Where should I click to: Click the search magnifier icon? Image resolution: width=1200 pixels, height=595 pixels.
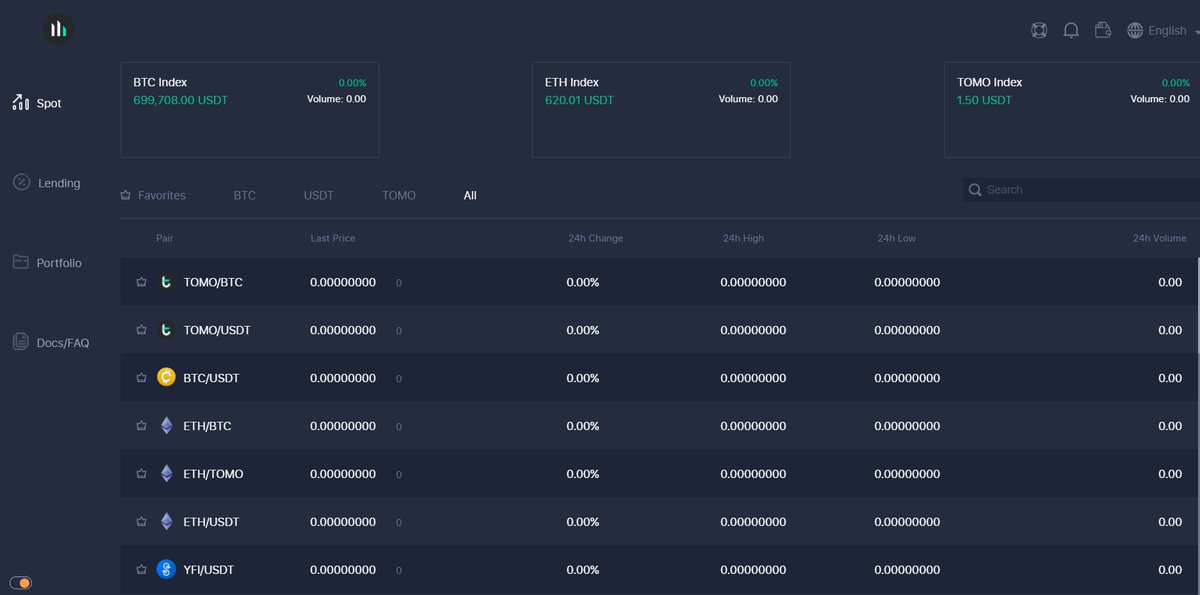pos(975,190)
